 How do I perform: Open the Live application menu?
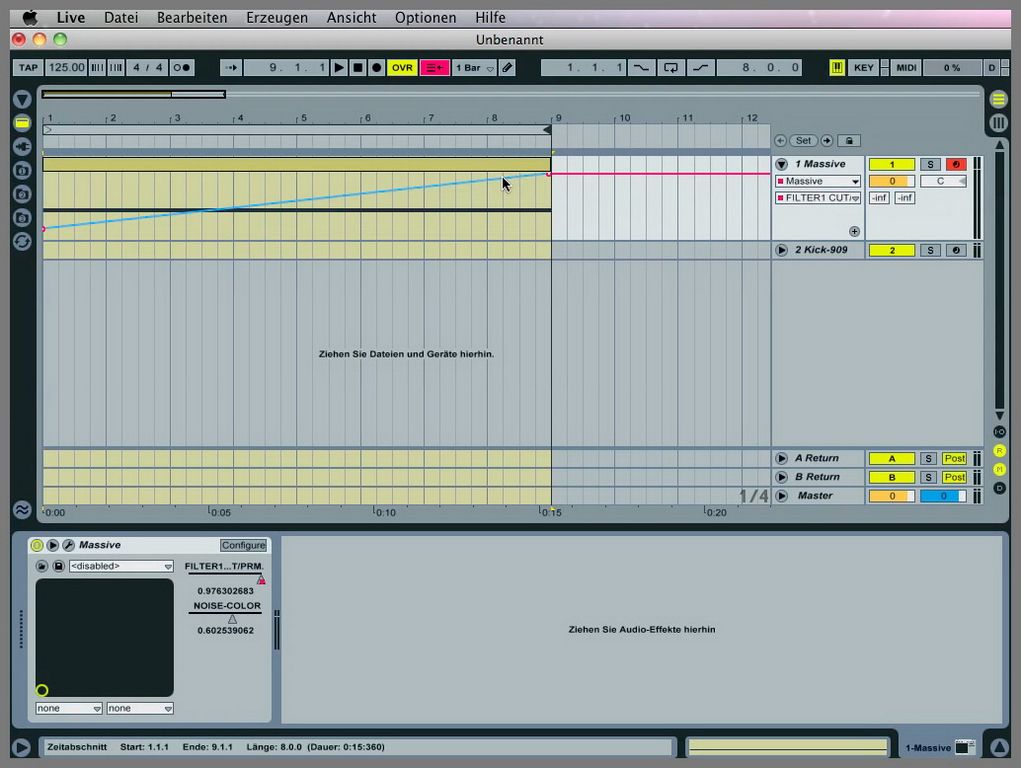(70, 18)
